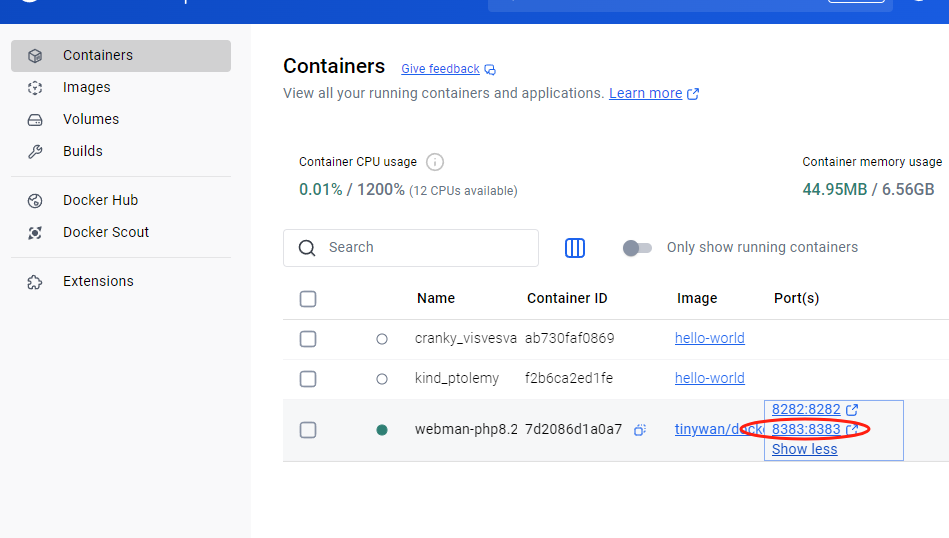Image resolution: width=949 pixels, height=538 pixels.
Task: Open Docker Scout in sidebar
Action: [120, 232]
